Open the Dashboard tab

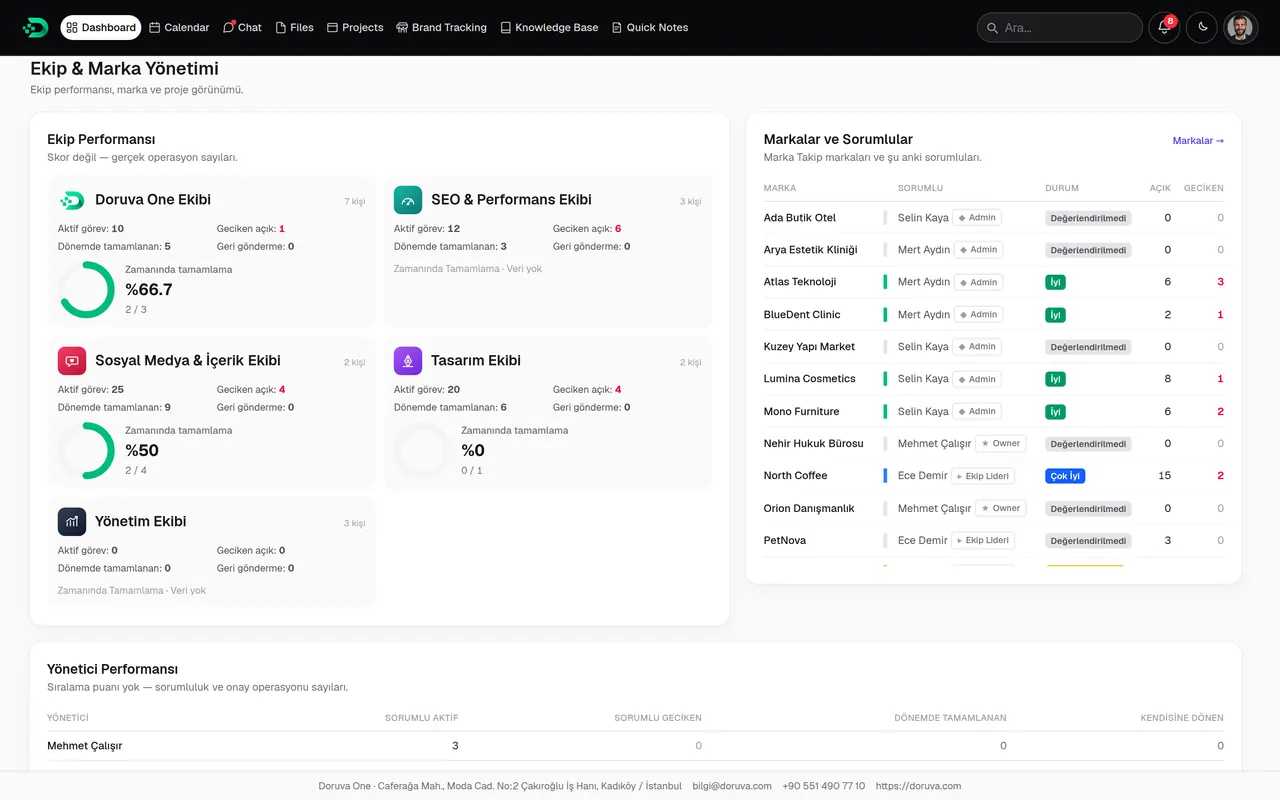point(101,27)
